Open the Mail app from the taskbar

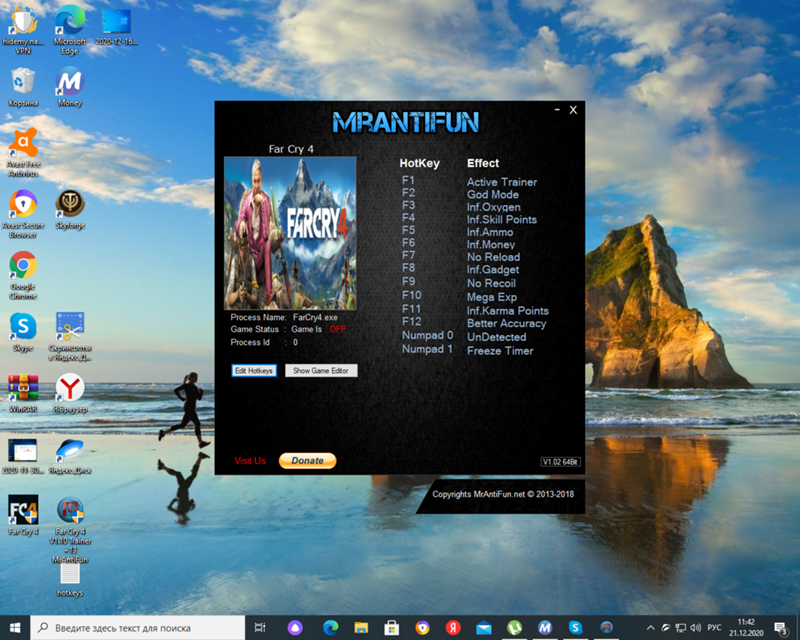(x=484, y=628)
